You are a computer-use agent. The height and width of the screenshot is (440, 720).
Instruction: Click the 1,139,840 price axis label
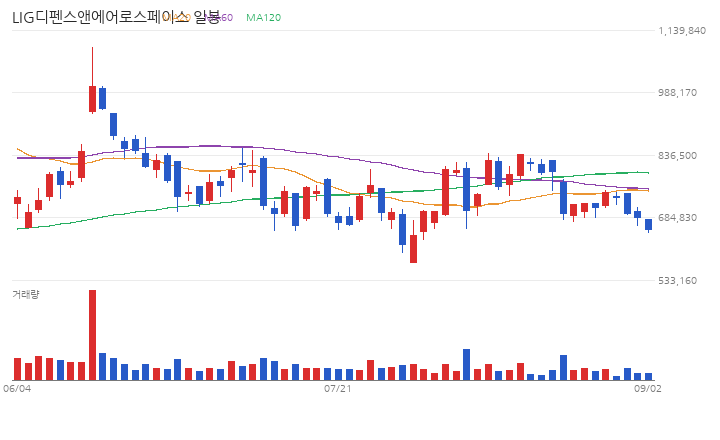click(682, 31)
